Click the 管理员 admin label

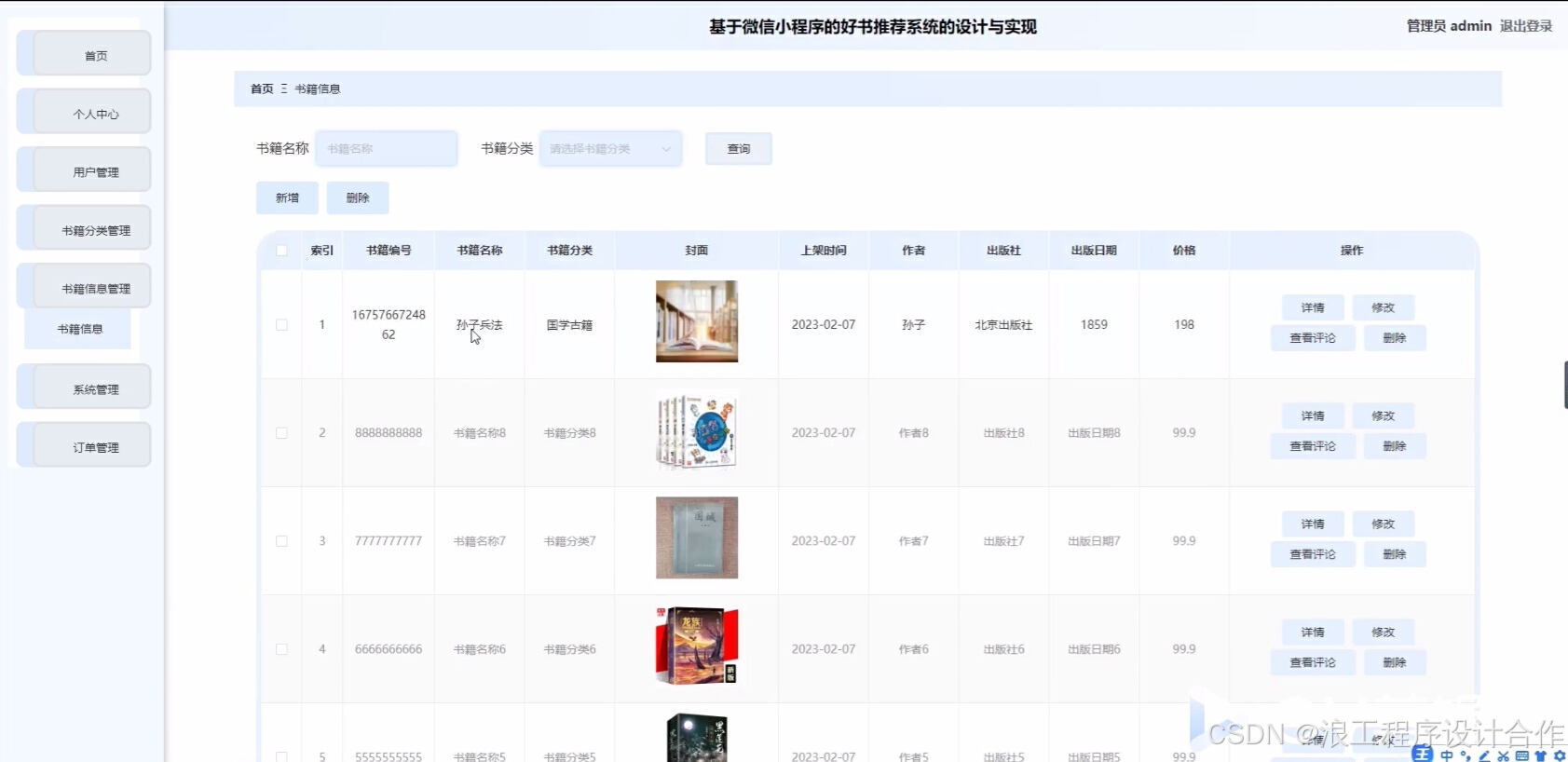tap(1449, 26)
